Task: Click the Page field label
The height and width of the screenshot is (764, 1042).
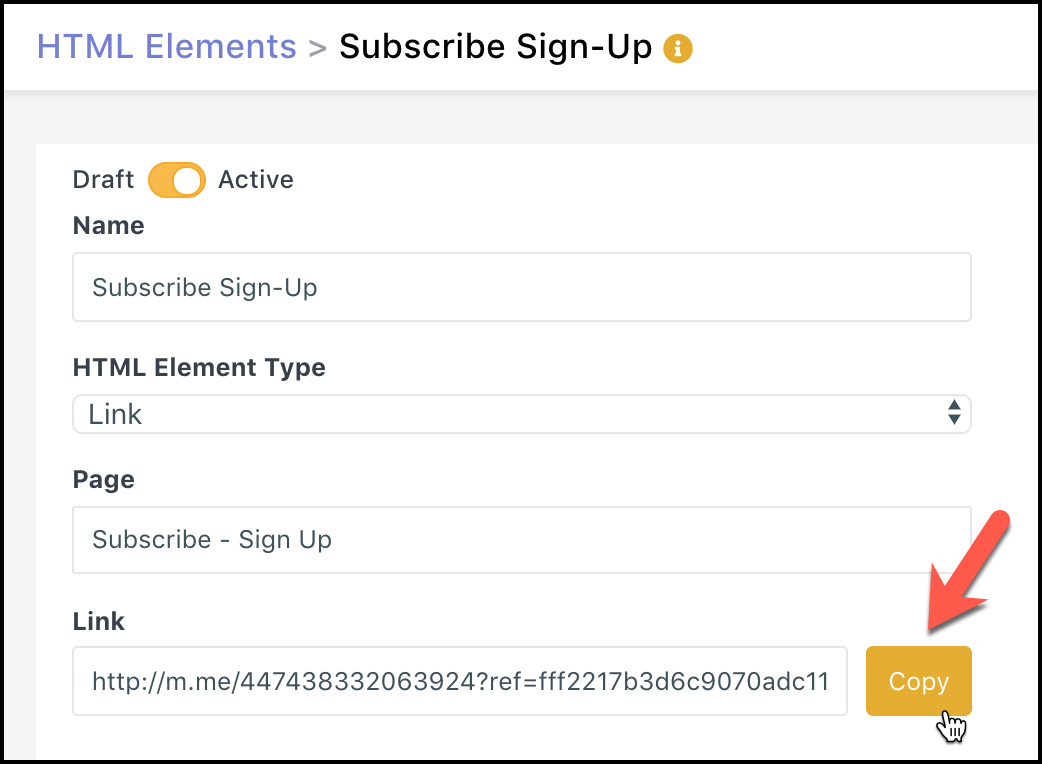Action: [104, 480]
